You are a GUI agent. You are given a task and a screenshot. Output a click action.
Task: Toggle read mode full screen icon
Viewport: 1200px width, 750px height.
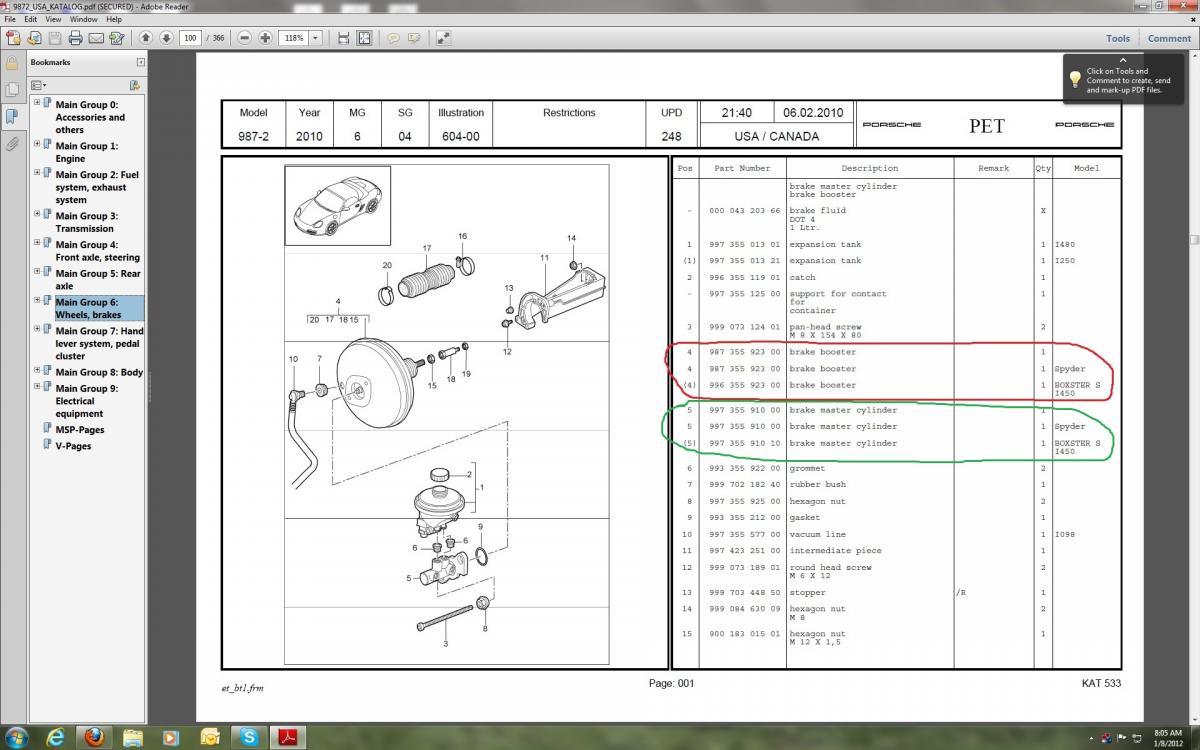click(x=443, y=38)
